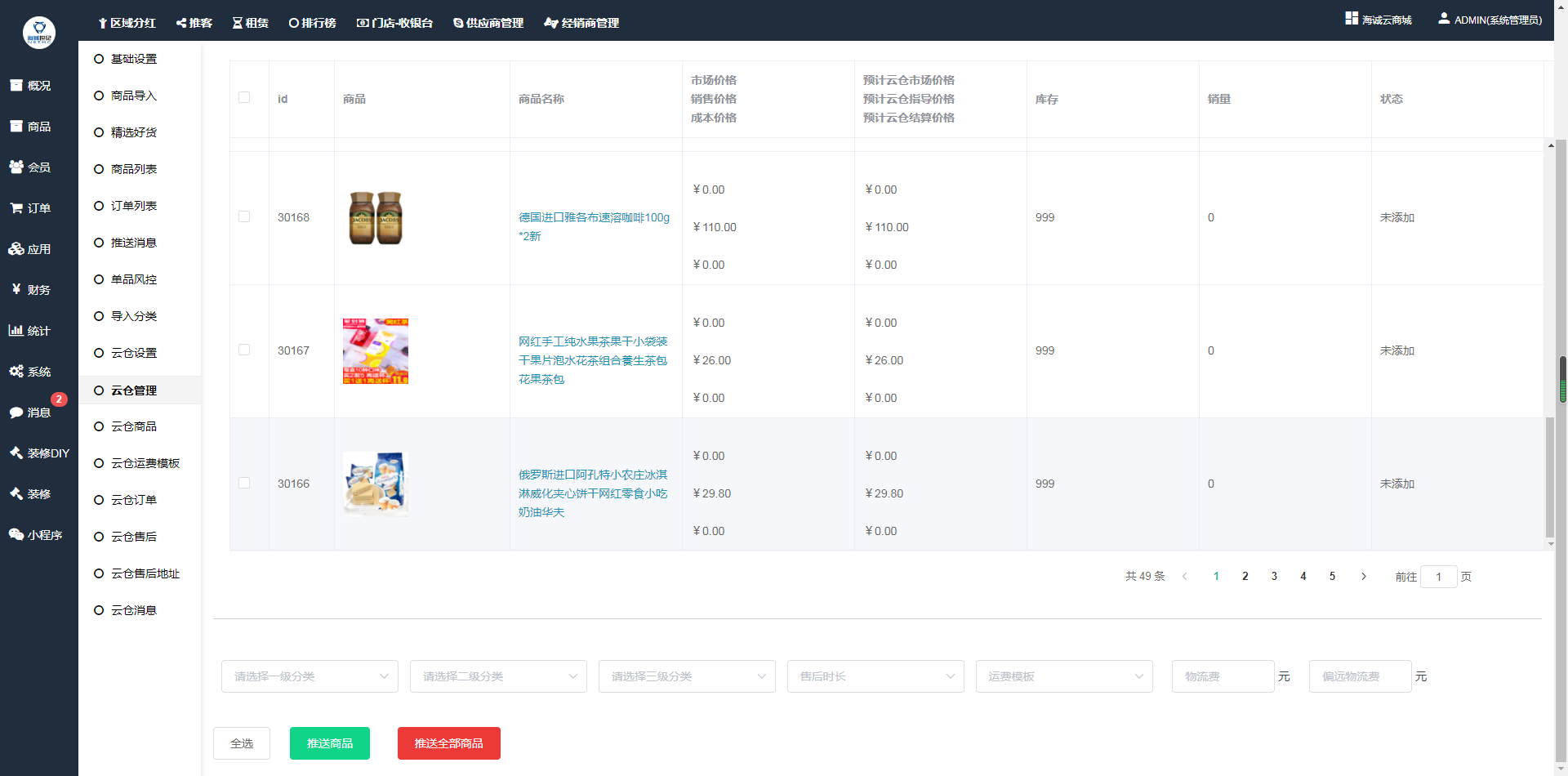Image resolution: width=1568 pixels, height=776 pixels.
Task: Go to page 5 of results
Action: coord(1333,576)
